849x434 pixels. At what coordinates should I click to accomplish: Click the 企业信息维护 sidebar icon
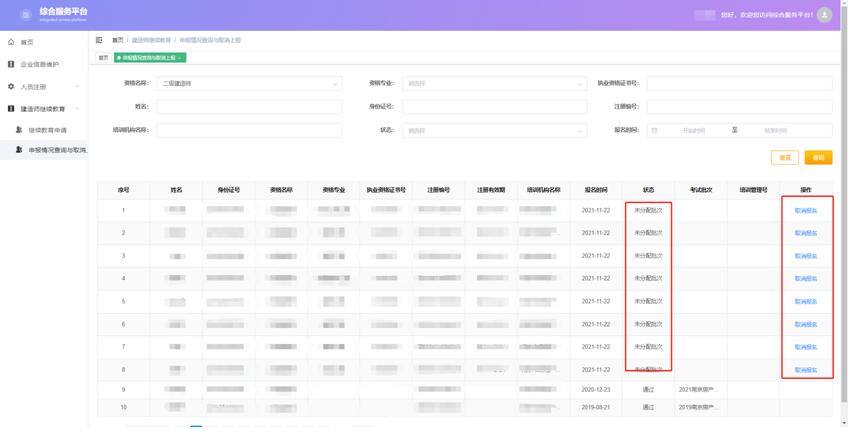tap(11, 64)
